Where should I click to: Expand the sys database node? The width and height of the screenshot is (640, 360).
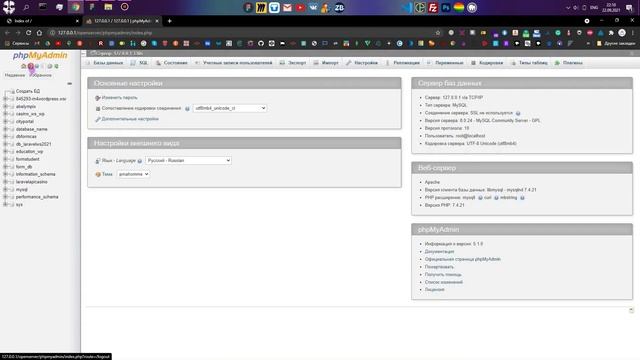coord(5,204)
